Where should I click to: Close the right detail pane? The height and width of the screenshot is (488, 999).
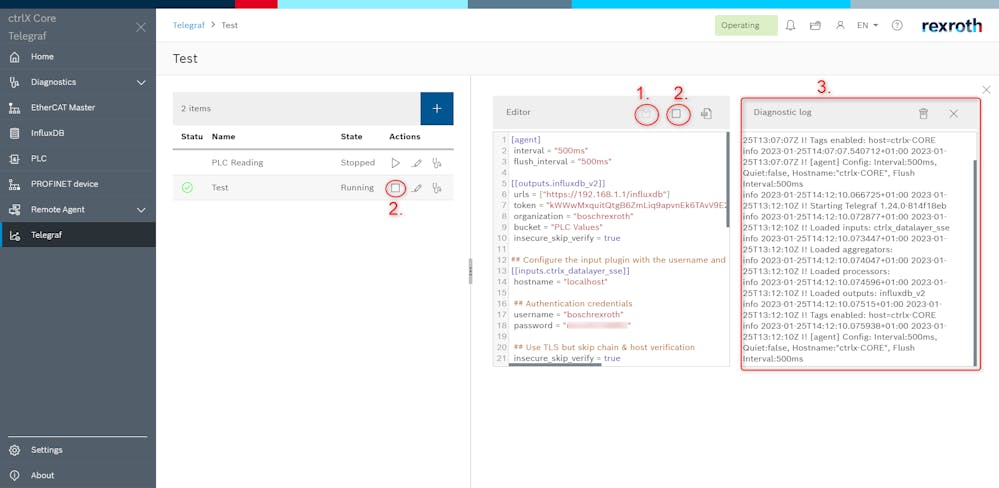986,90
